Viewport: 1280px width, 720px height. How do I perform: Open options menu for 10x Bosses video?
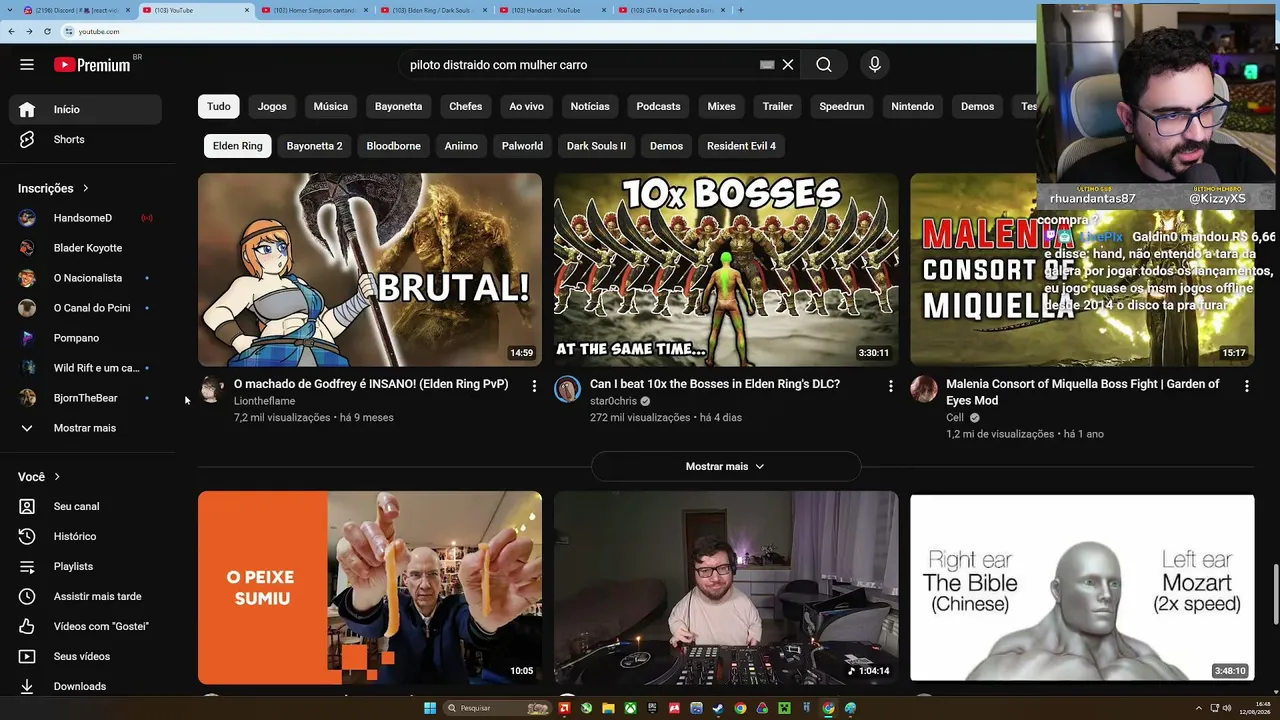[x=890, y=386]
